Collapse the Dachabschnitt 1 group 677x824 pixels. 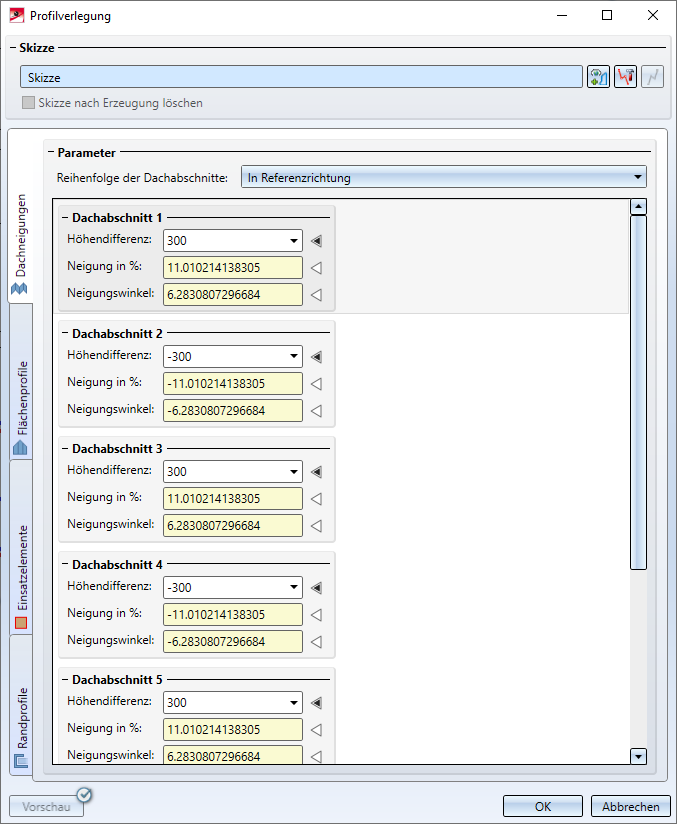(x=65, y=218)
